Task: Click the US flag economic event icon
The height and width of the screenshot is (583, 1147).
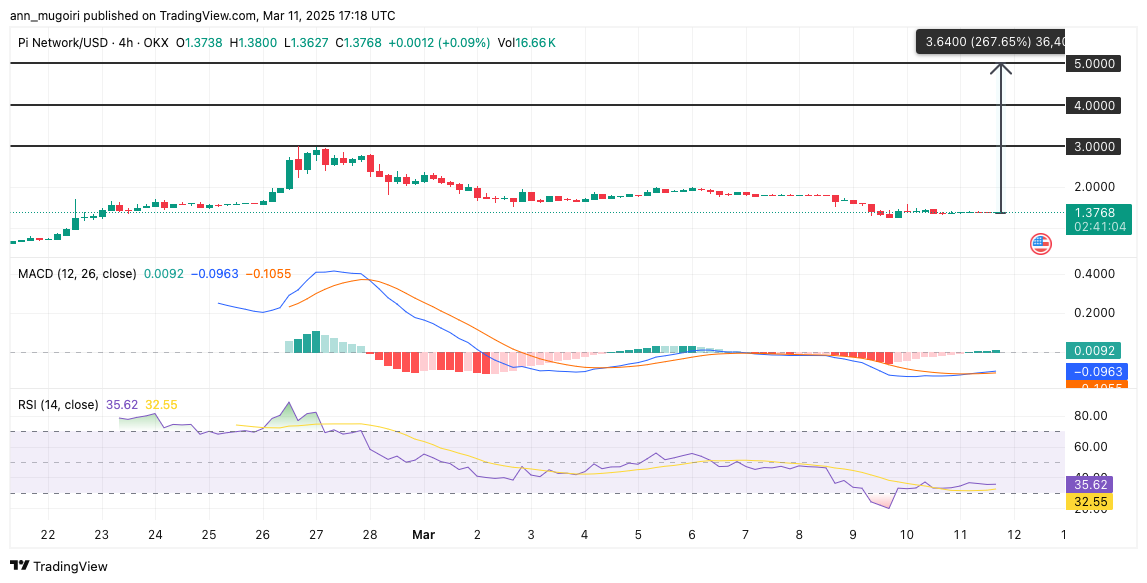Action: pos(1041,244)
